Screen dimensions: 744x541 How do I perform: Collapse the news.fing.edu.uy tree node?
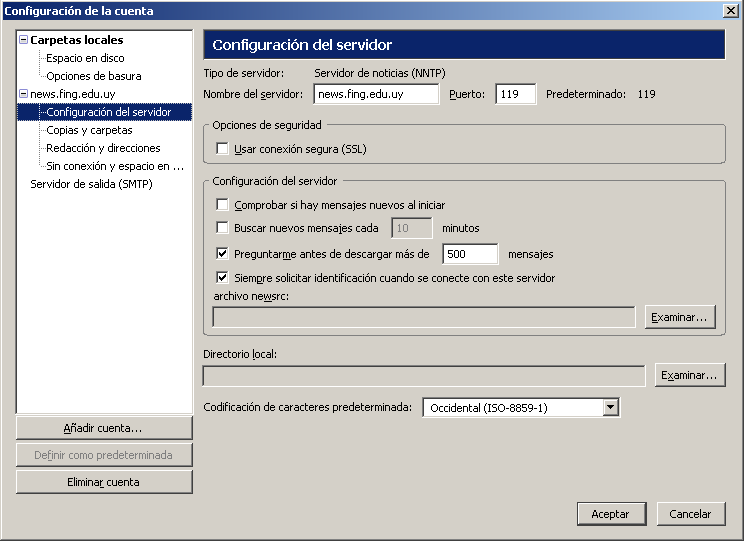[23, 94]
